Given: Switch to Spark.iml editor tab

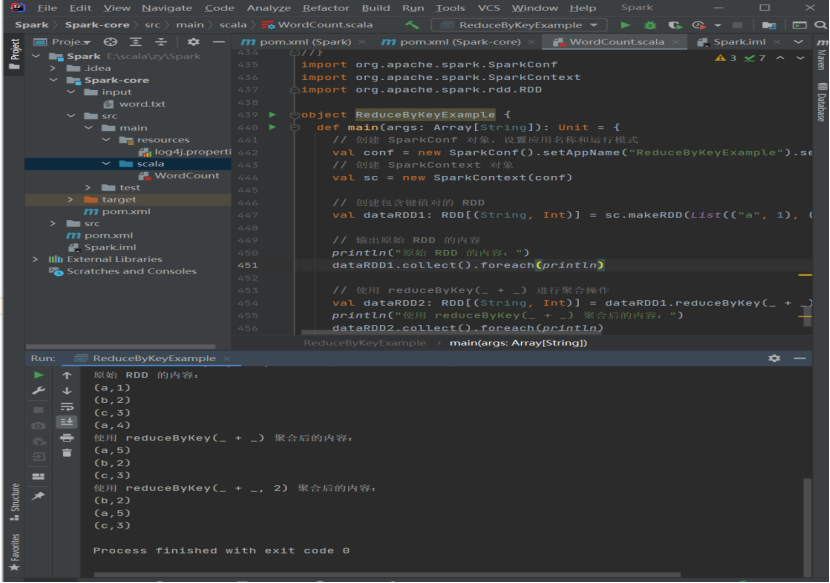Looking at the screenshot, I should [x=739, y=42].
